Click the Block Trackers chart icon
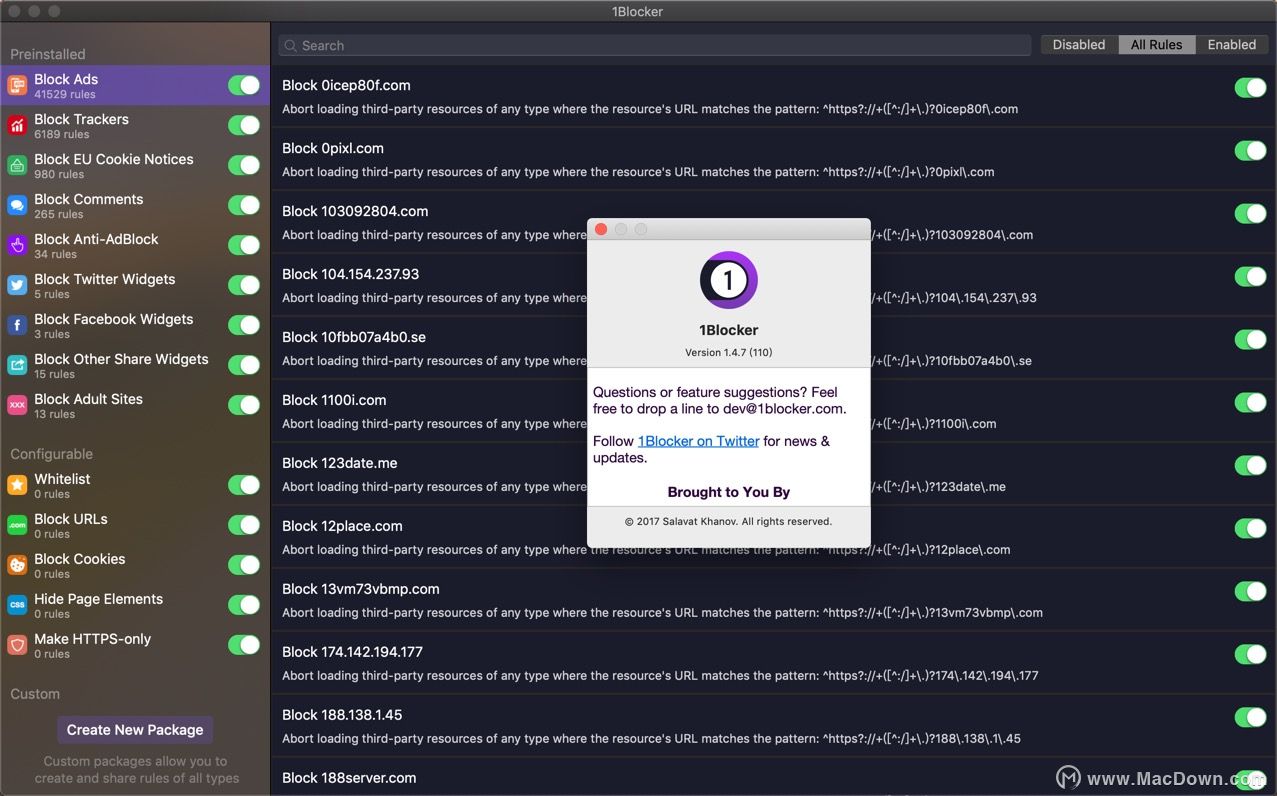This screenshot has height=796, width=1277. (x=17, y=125)
